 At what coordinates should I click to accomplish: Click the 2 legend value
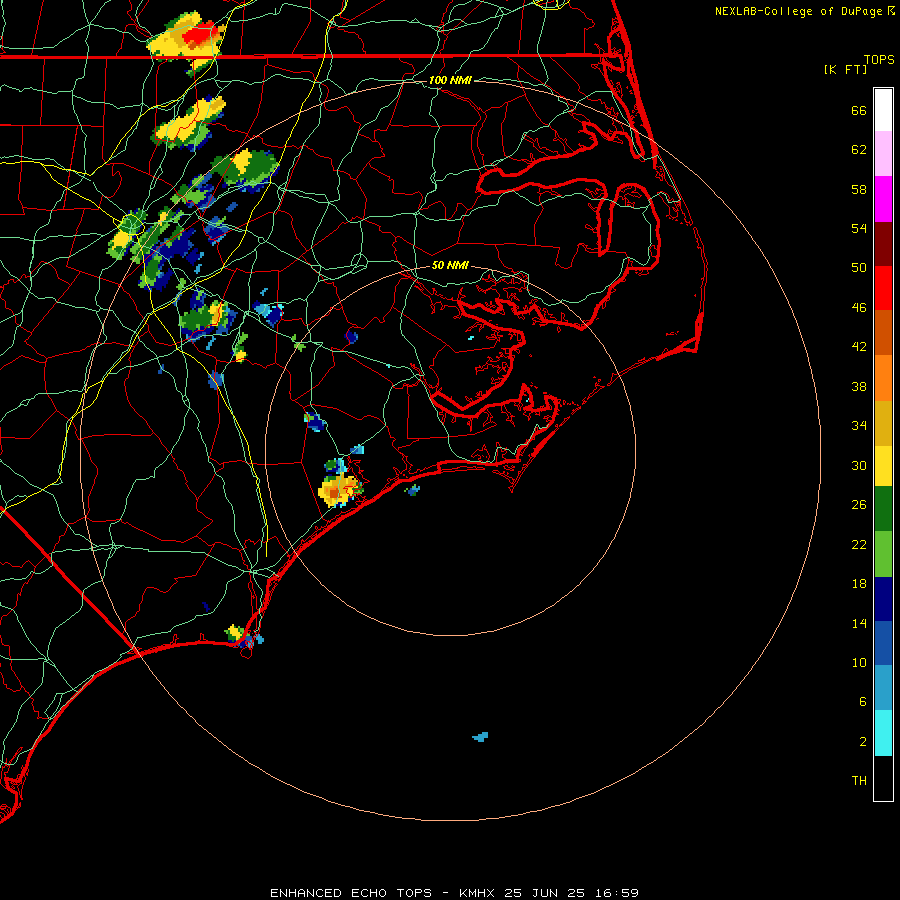click(x=863, y=742)
